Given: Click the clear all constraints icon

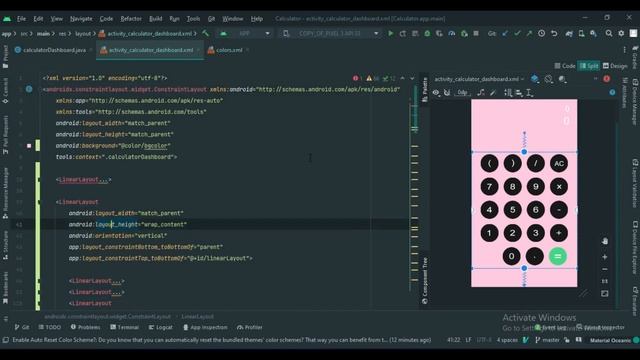Looking at the screenshot, I should (481, 93).
